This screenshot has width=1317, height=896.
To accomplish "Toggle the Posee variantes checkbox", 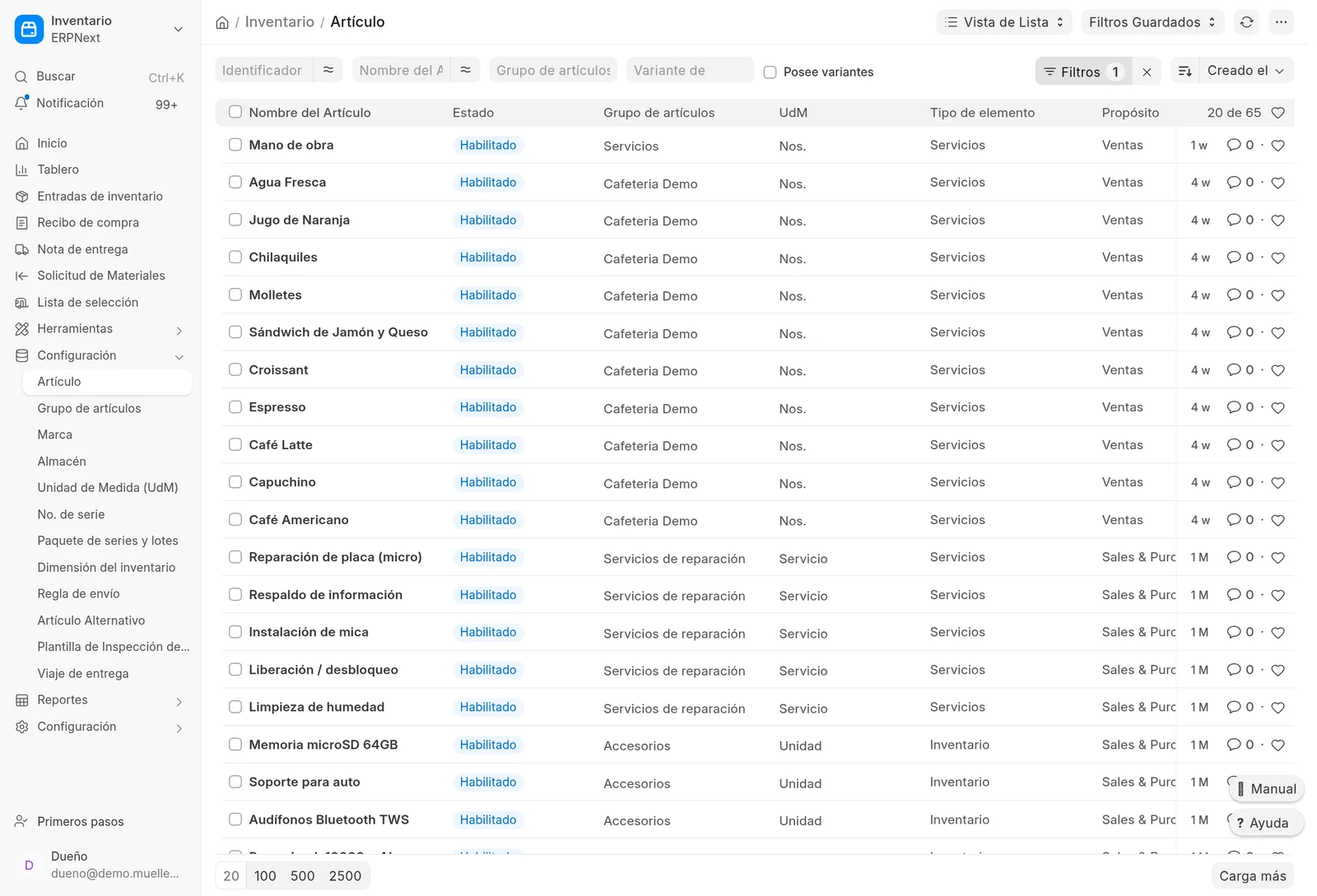I will coord(770,72).
